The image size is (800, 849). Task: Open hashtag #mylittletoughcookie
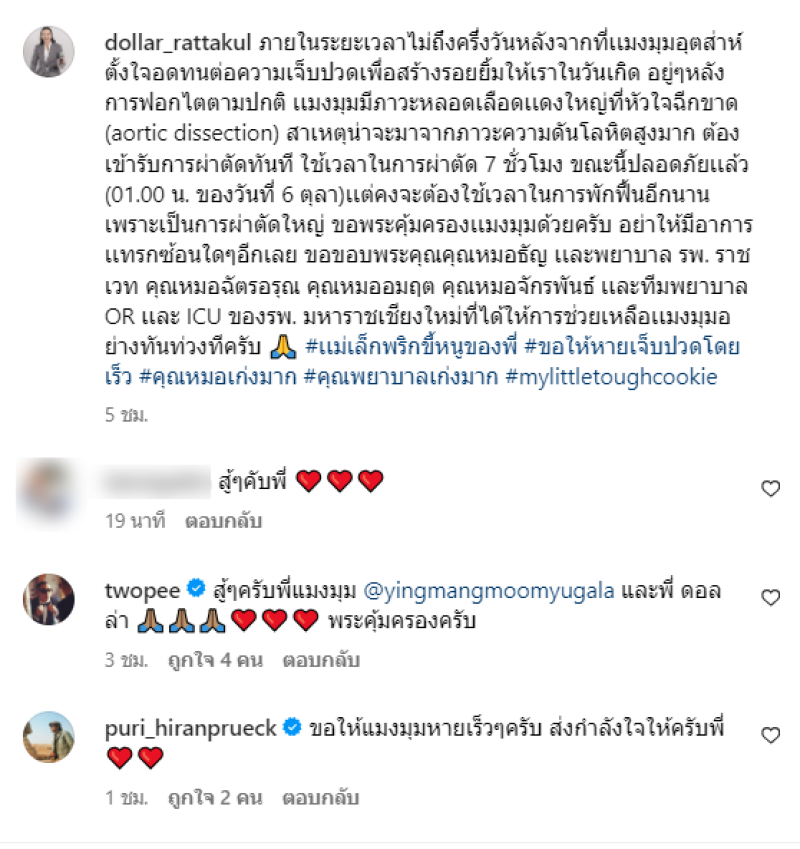[x=611, y=377]
